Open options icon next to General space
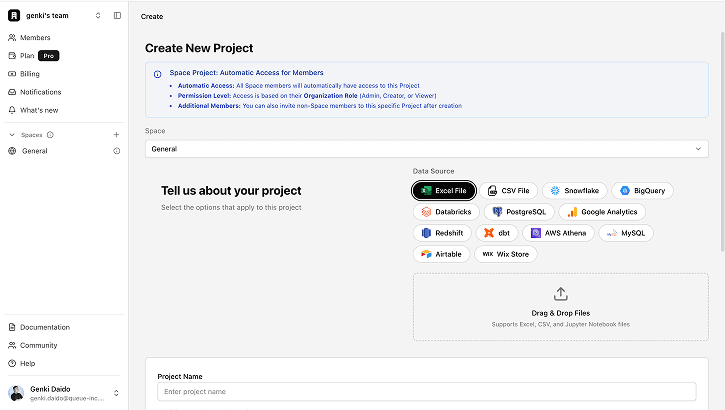 pyautogui.click(x=116, y=151)
